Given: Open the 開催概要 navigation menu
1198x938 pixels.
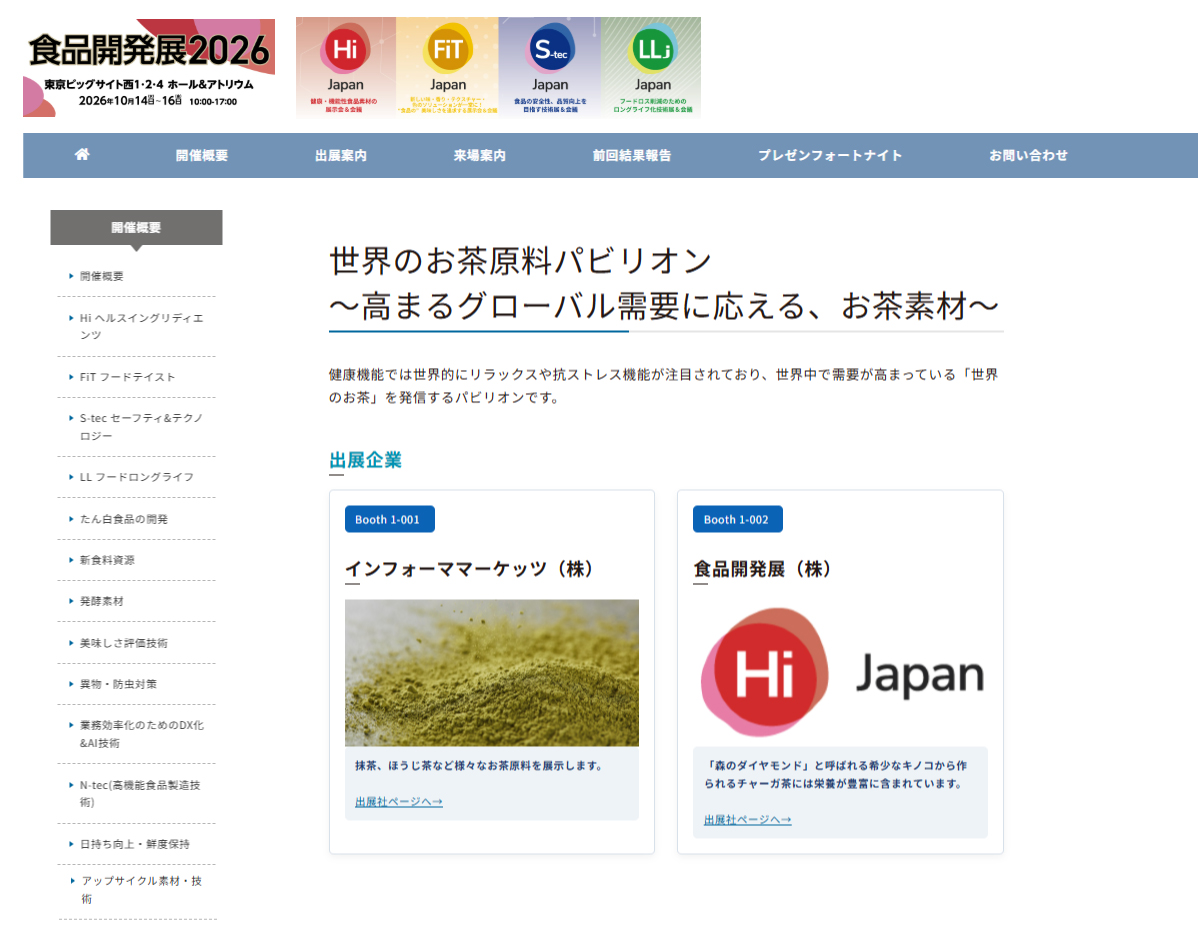Looking at the screenshot, I should point(202,155).
